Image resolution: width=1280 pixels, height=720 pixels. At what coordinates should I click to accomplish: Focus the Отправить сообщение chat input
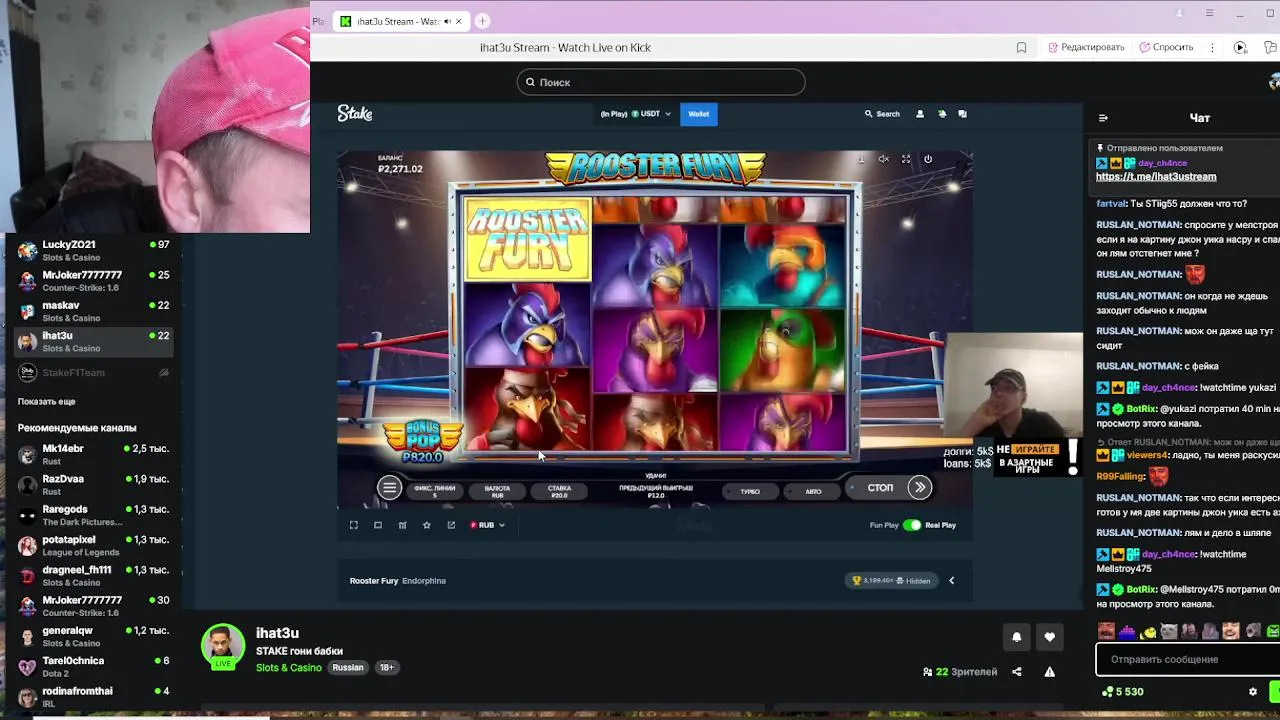coord(1188,659)
